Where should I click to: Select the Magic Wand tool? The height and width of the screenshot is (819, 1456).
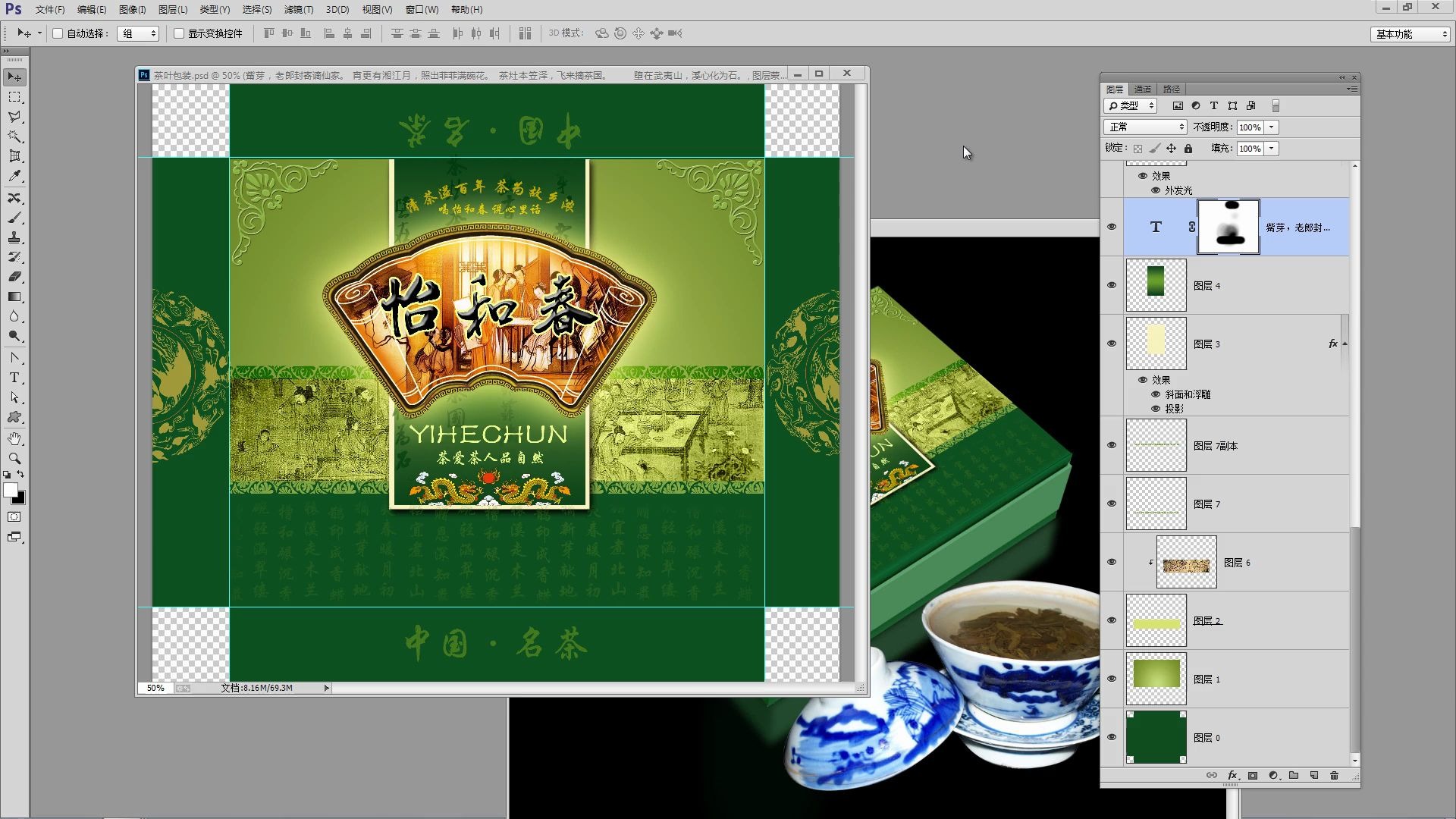click(14, 136)
